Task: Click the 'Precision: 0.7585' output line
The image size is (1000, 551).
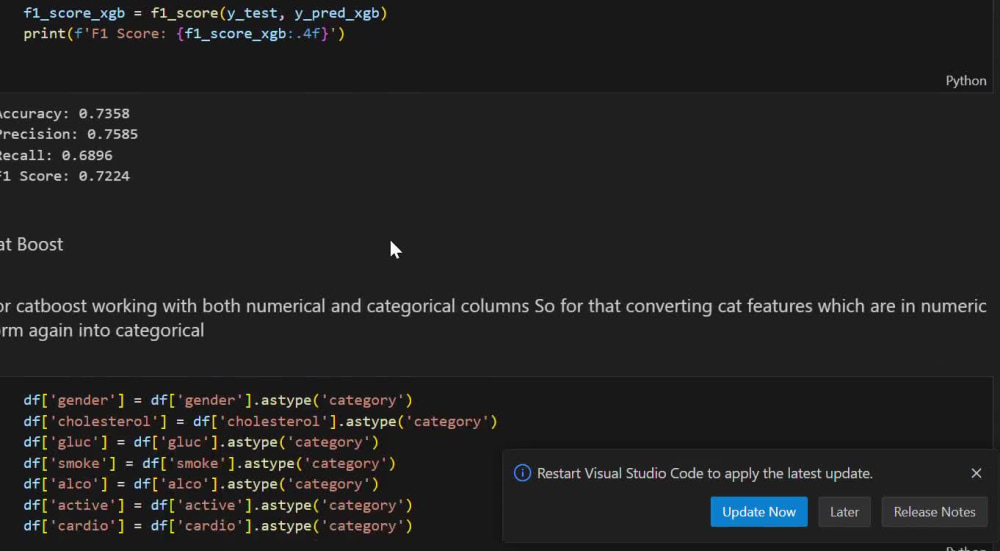Action: pos(68,135)
